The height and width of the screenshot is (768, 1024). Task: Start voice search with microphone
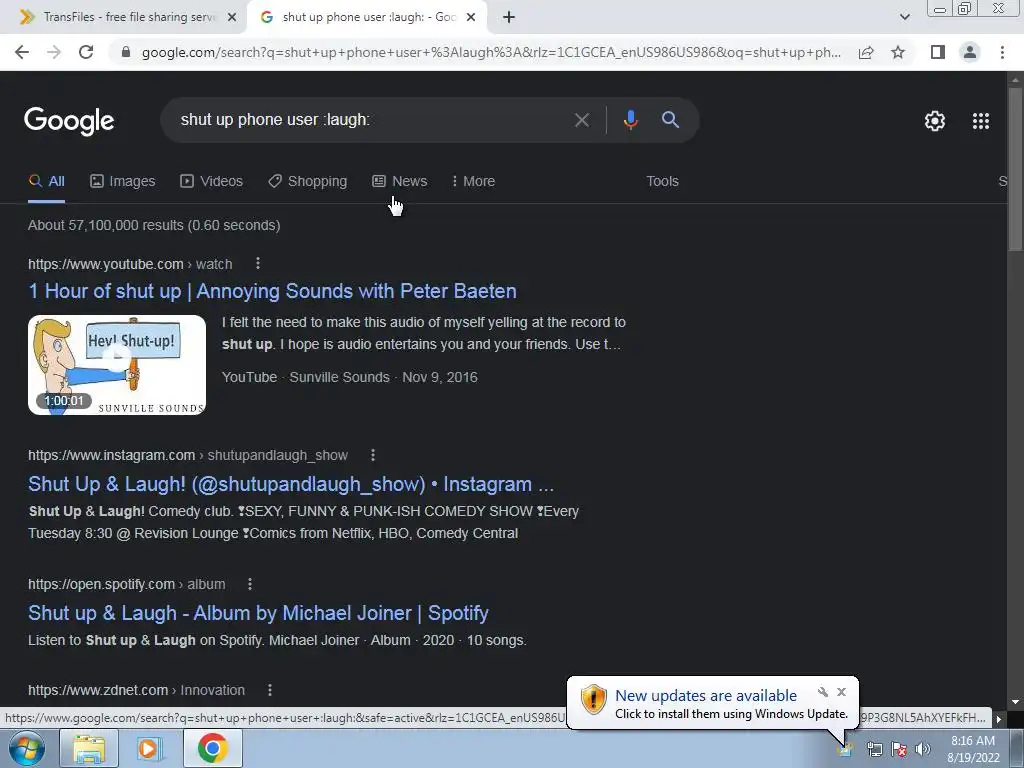click(630, 120)
